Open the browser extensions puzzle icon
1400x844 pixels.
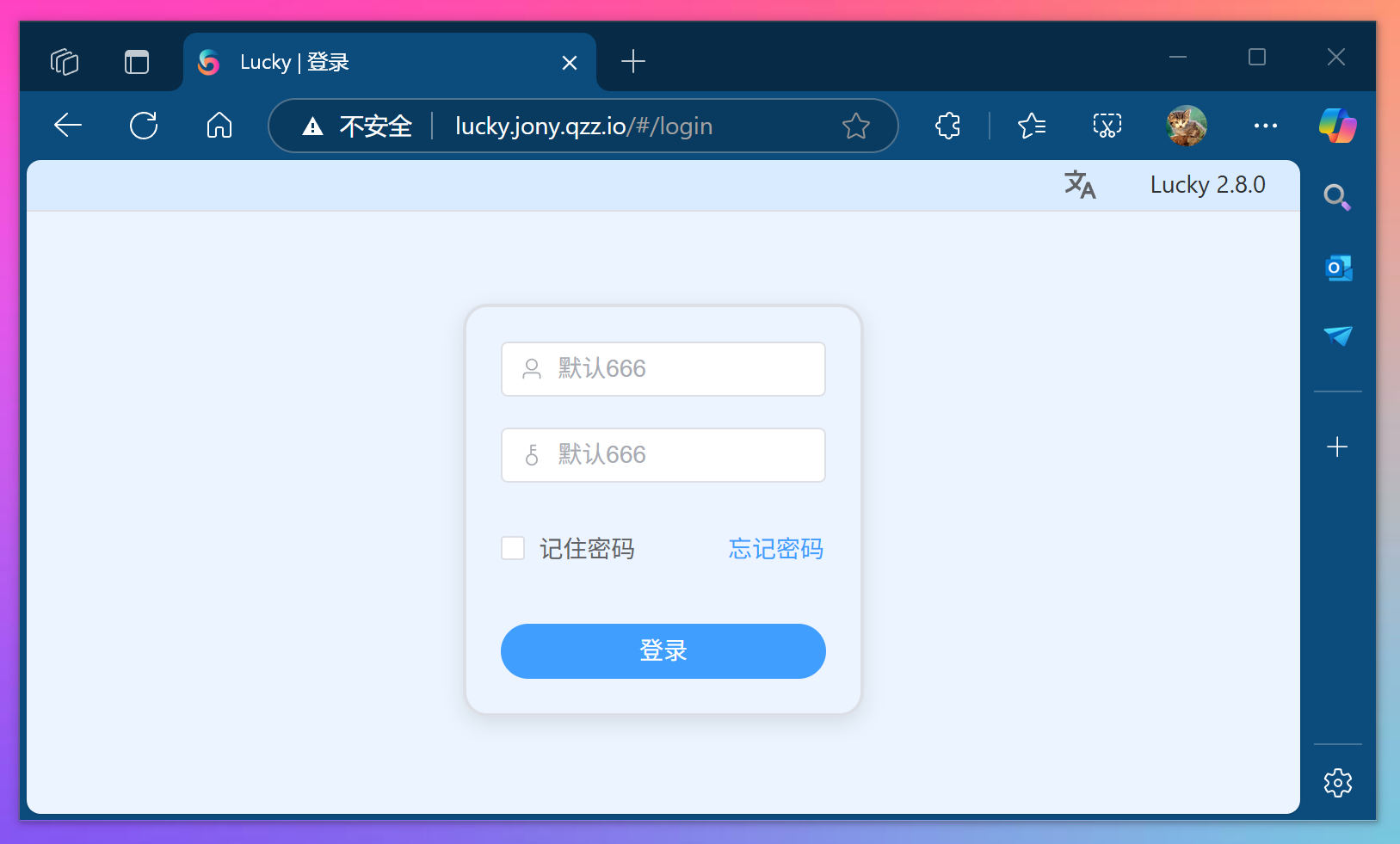pos(947,126)
